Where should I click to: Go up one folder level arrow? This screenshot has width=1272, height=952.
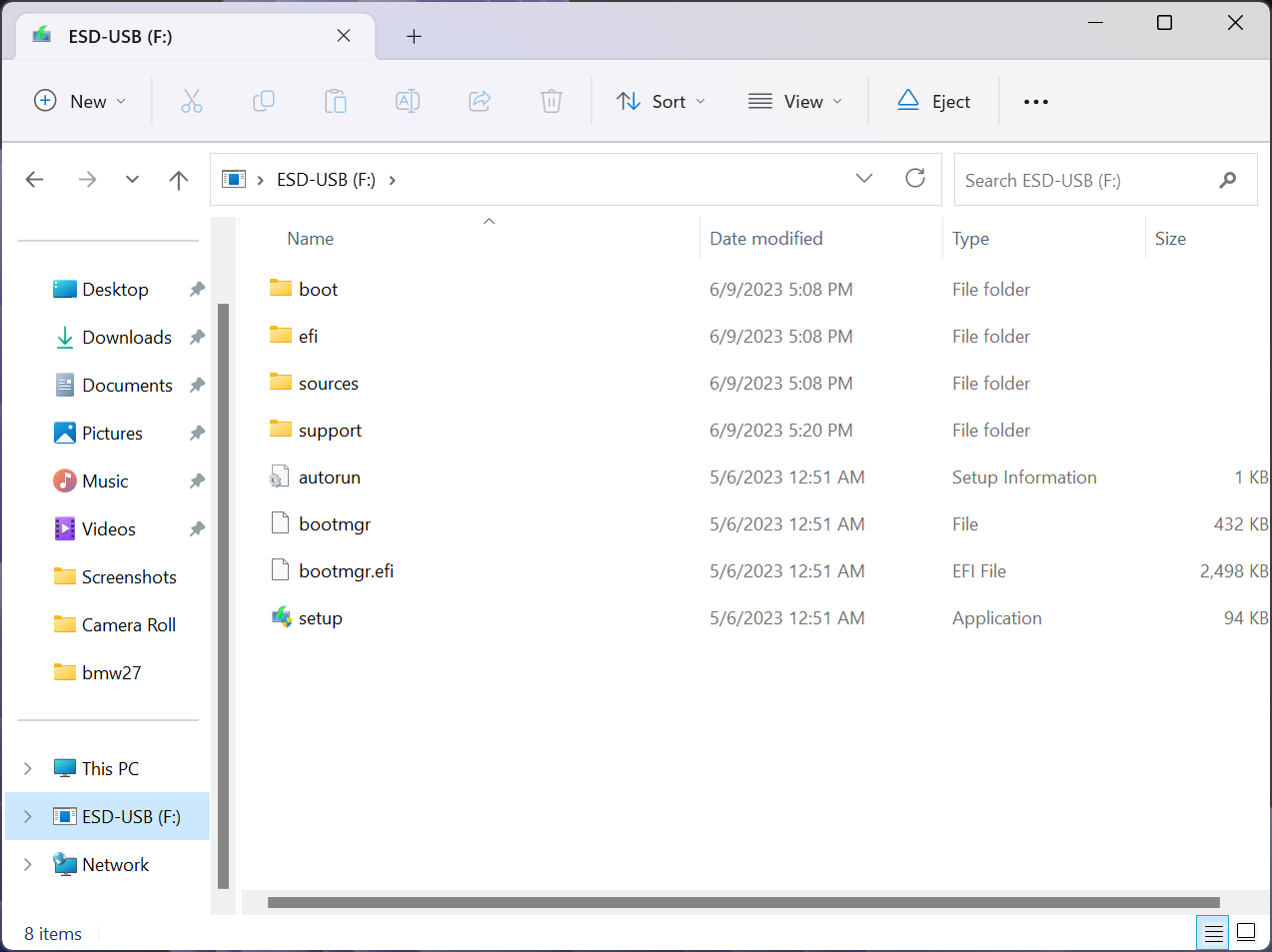coord(179,180)
